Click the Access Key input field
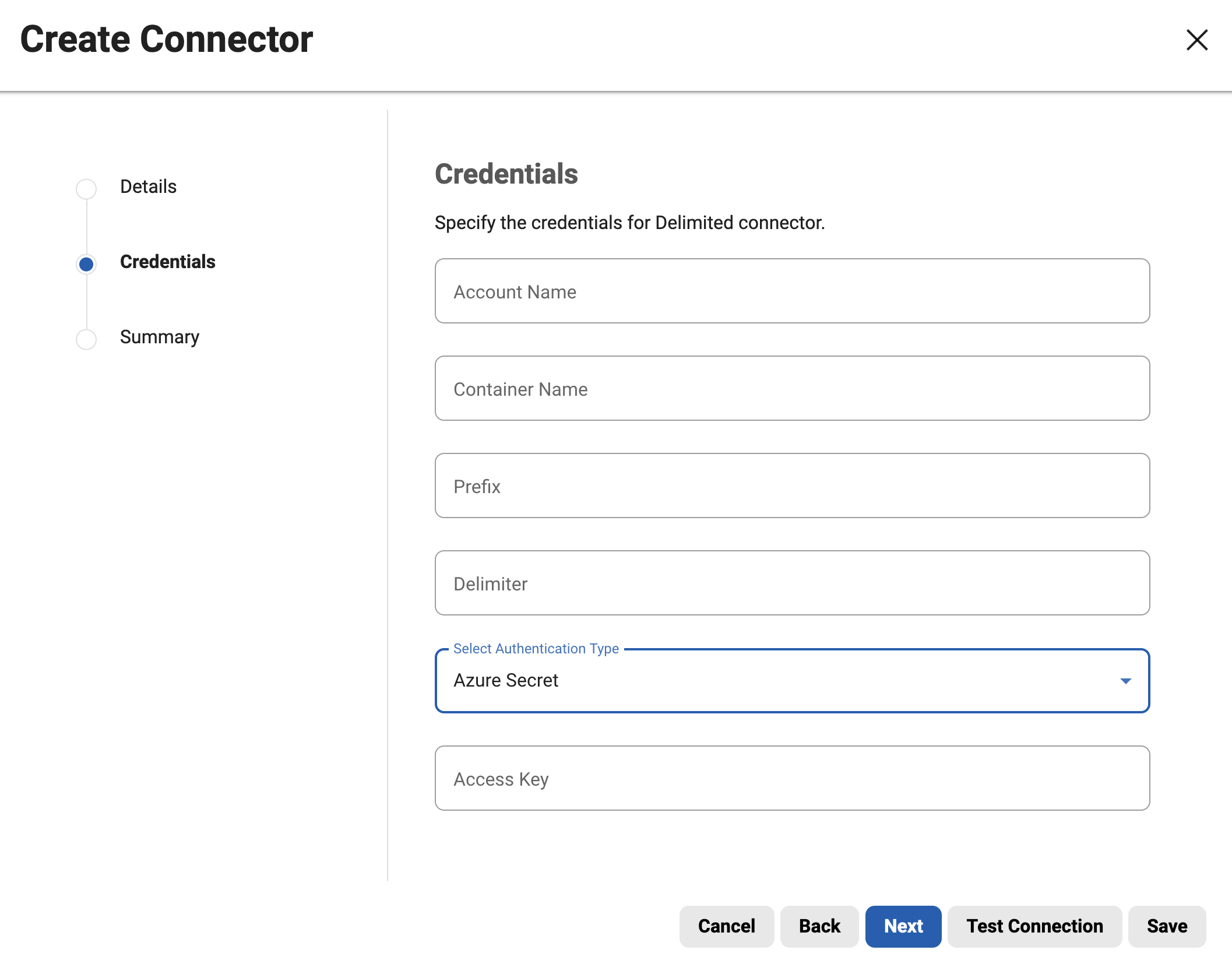1232x964 pixels. pos(791,778)
